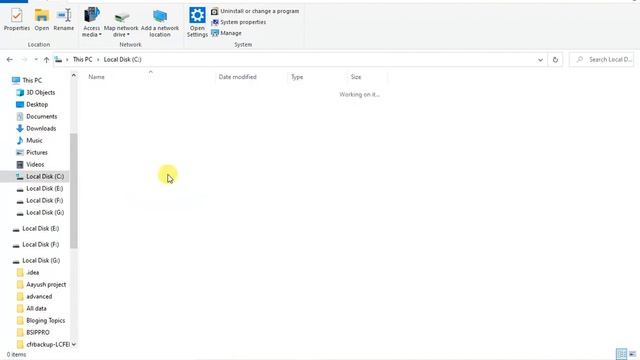Refresh the current folder
640x360 pixels.
point(555,60)
